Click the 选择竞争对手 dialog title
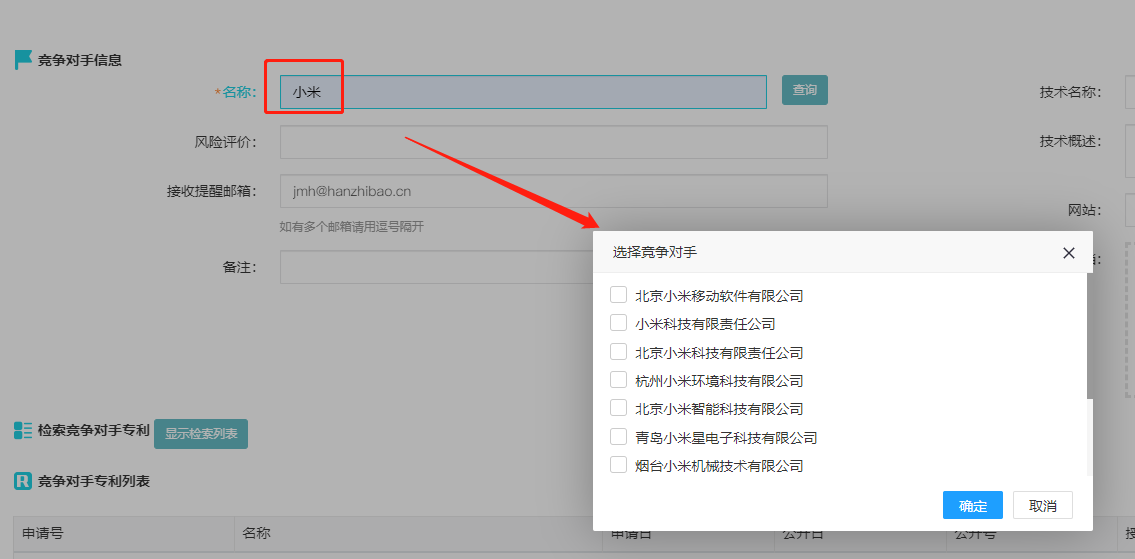 tap(655, 252)
